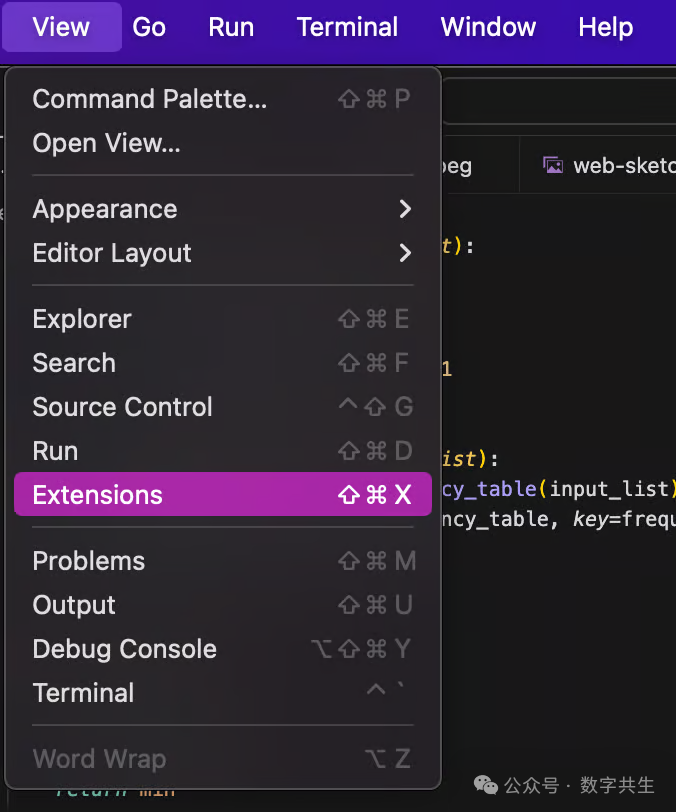Open the Extensions view
The height and width of the screenshot is (812, 676).
coord(97,495)
